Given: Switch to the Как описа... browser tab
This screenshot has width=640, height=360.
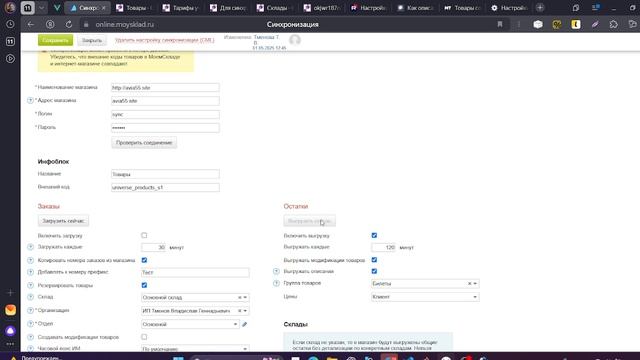Looking at the screenshot, I should 416,8.
